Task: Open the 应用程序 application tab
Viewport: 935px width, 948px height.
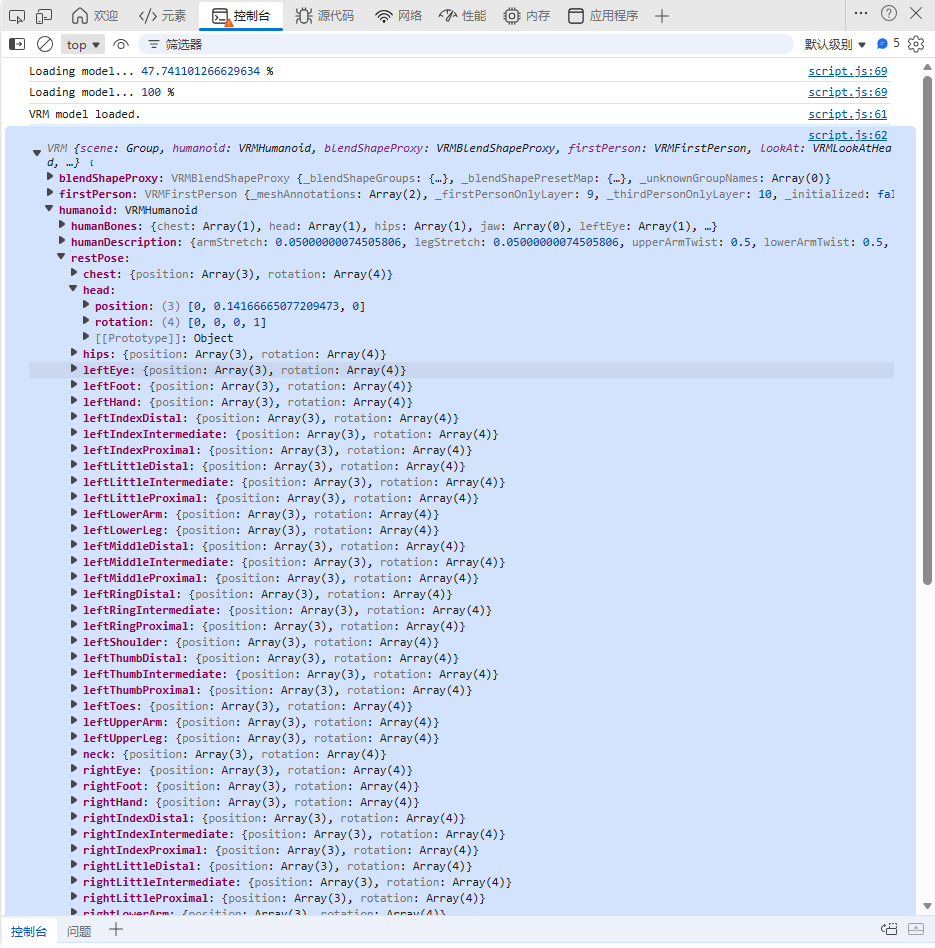Action: [x=604, y=16]
